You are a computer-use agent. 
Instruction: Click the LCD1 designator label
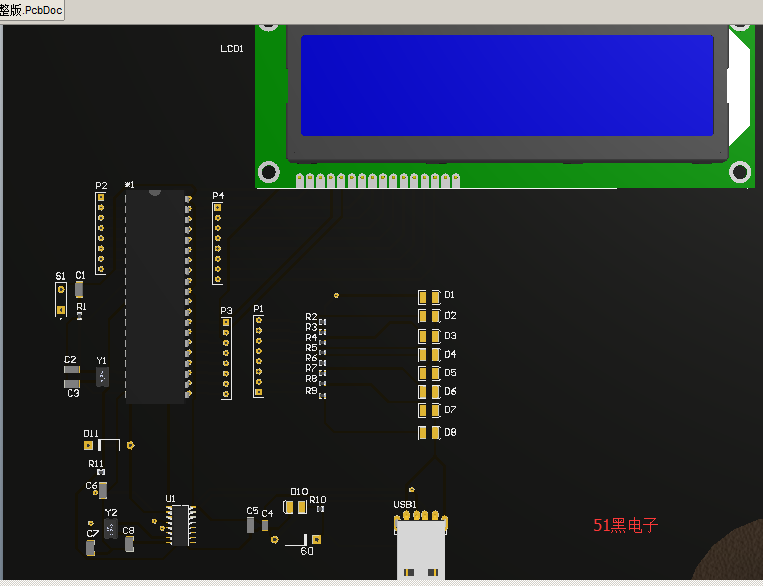click(x=232, y=49)
